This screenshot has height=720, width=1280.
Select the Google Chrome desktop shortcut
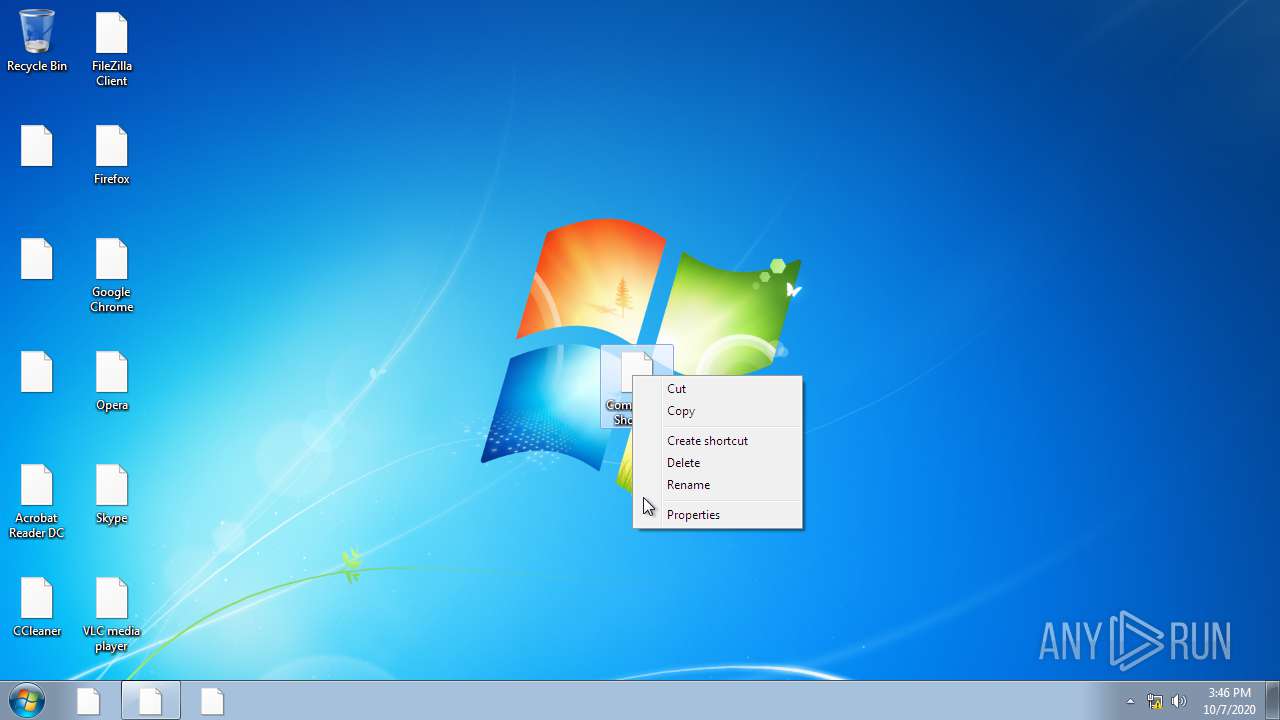(x=112, y=275)
